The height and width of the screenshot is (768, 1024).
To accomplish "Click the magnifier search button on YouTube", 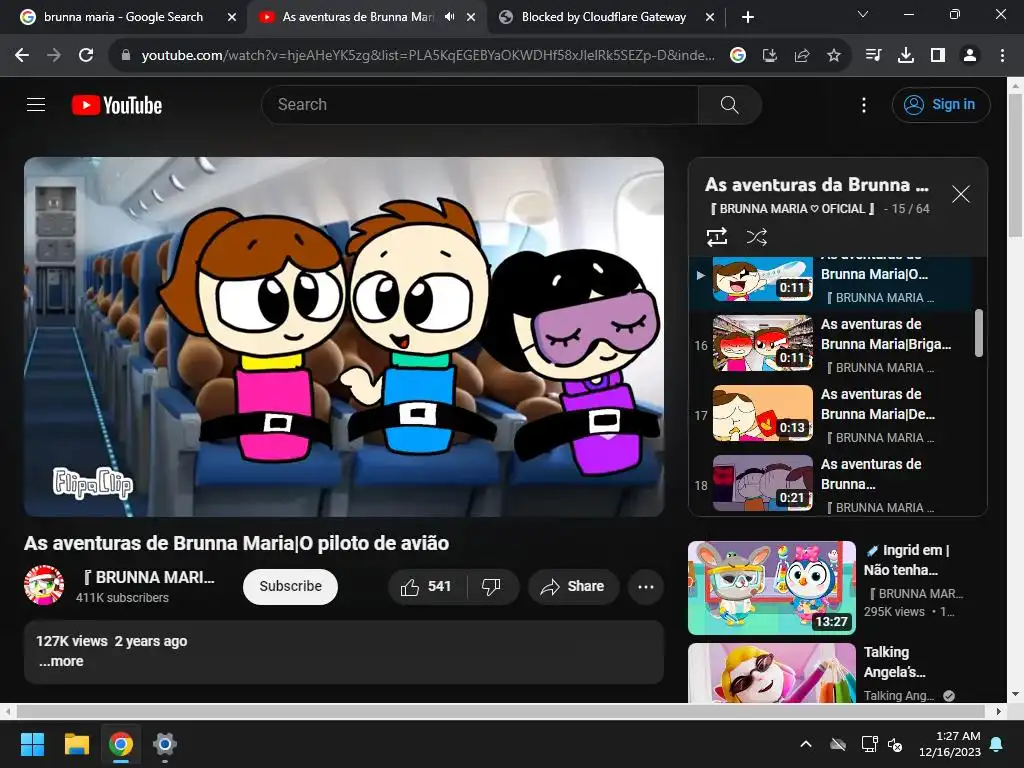I will pyautogui.click(x=729, y=104).
